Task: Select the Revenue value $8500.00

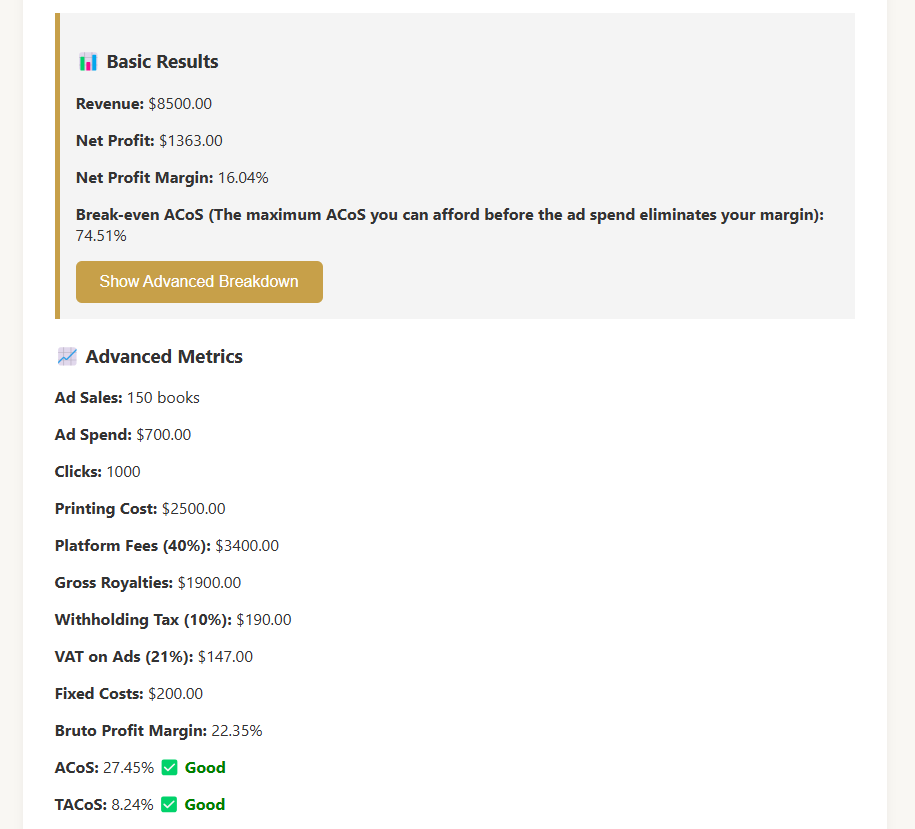Action: coord(180,104)
